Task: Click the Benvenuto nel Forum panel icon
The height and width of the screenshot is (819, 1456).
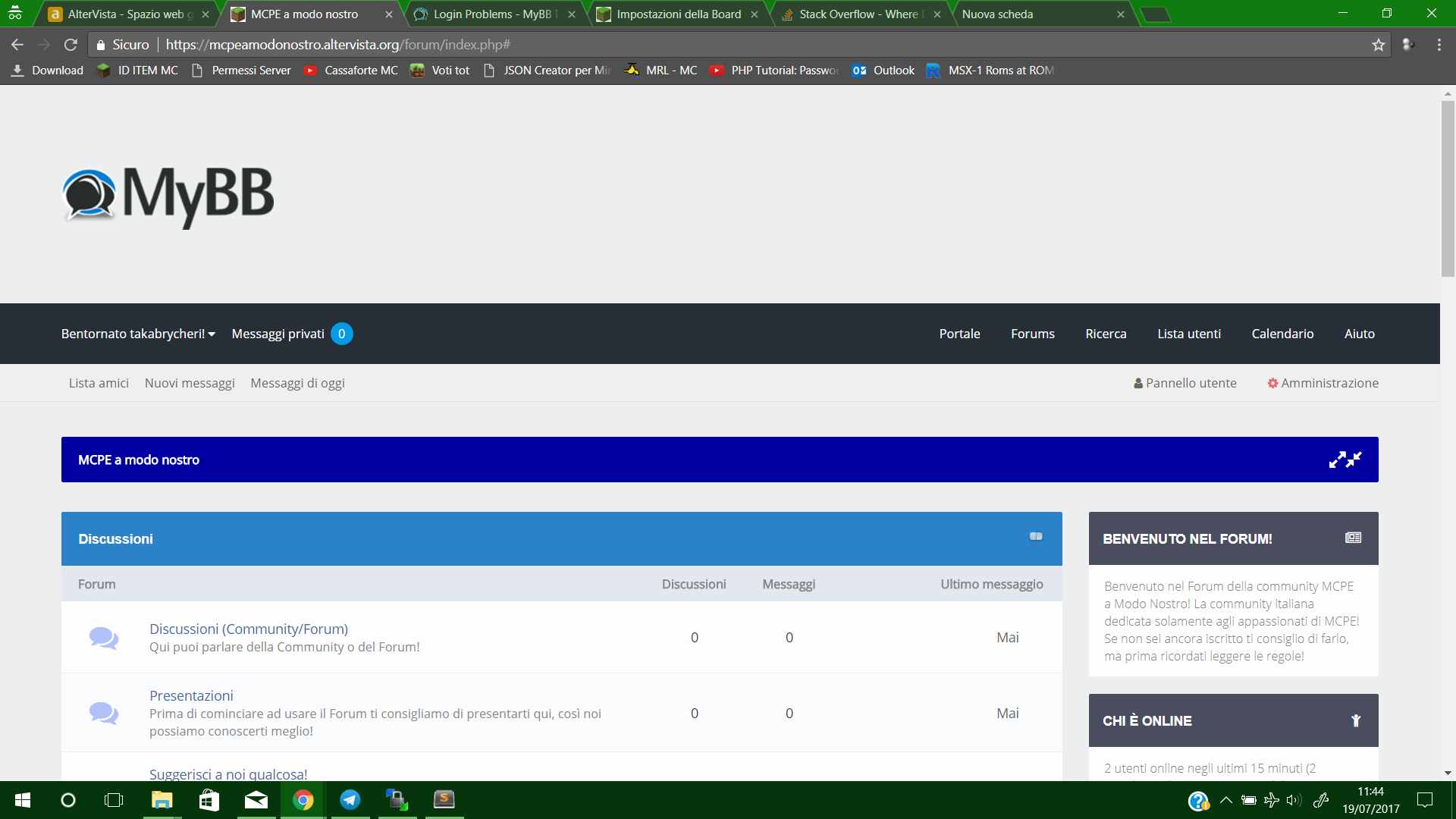Action: [1353, 538]
